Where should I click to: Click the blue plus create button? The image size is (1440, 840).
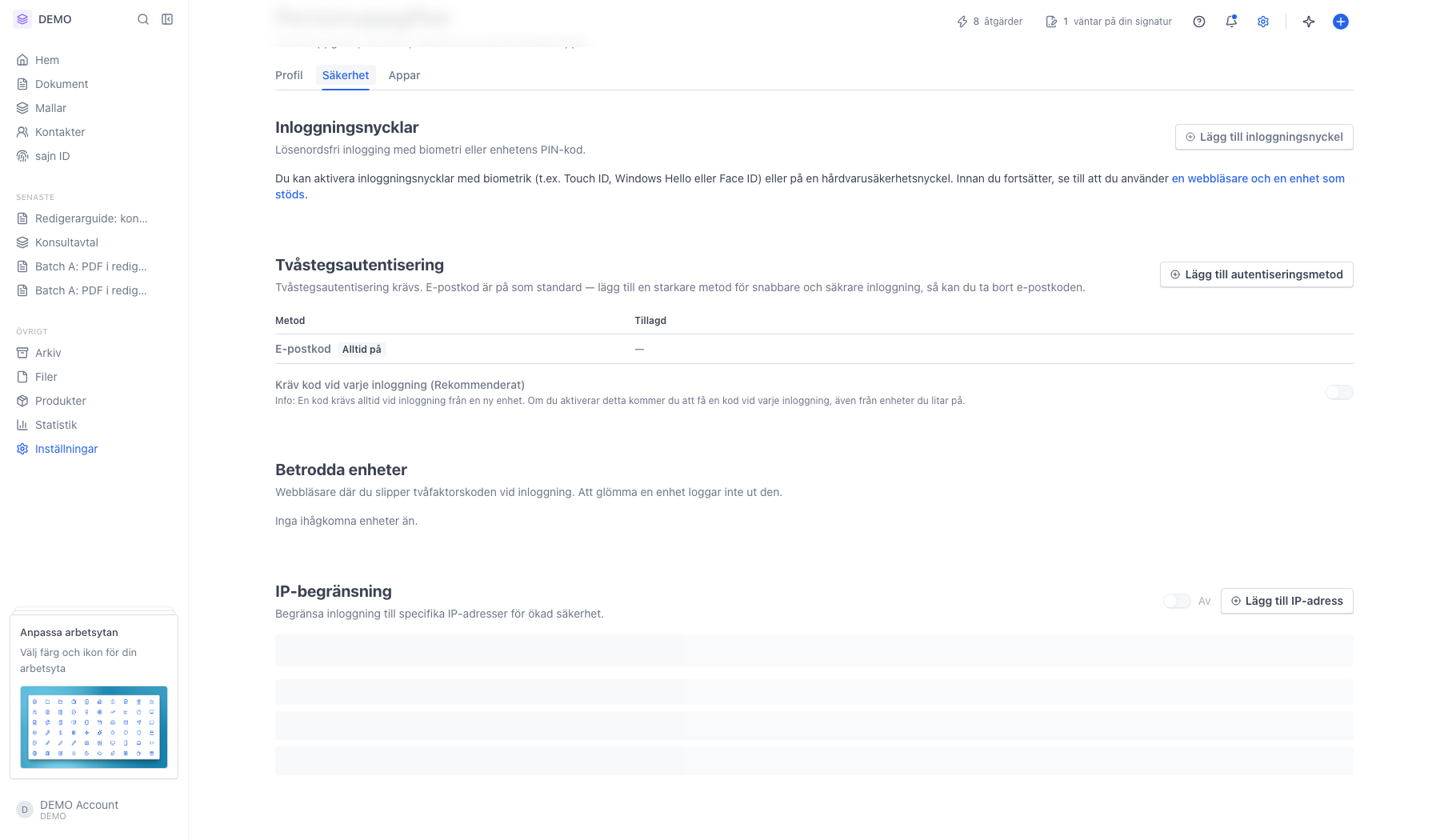tap(1341, 22)
